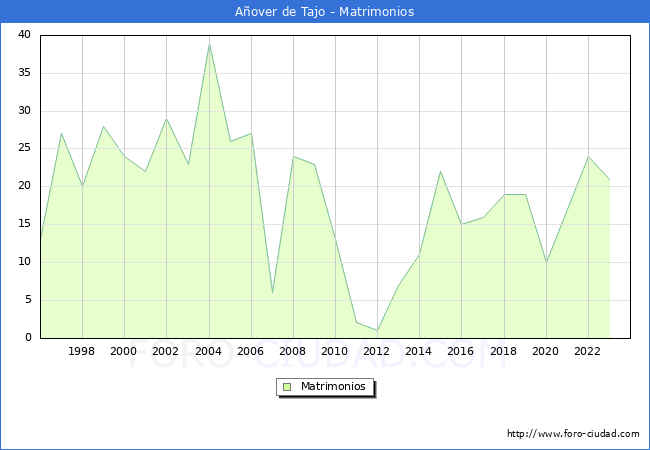Image resolution: width=650 pixels, height=450 pixels.
Task: Click the green Matrimonios legend swatch
Action: point(287,387)
